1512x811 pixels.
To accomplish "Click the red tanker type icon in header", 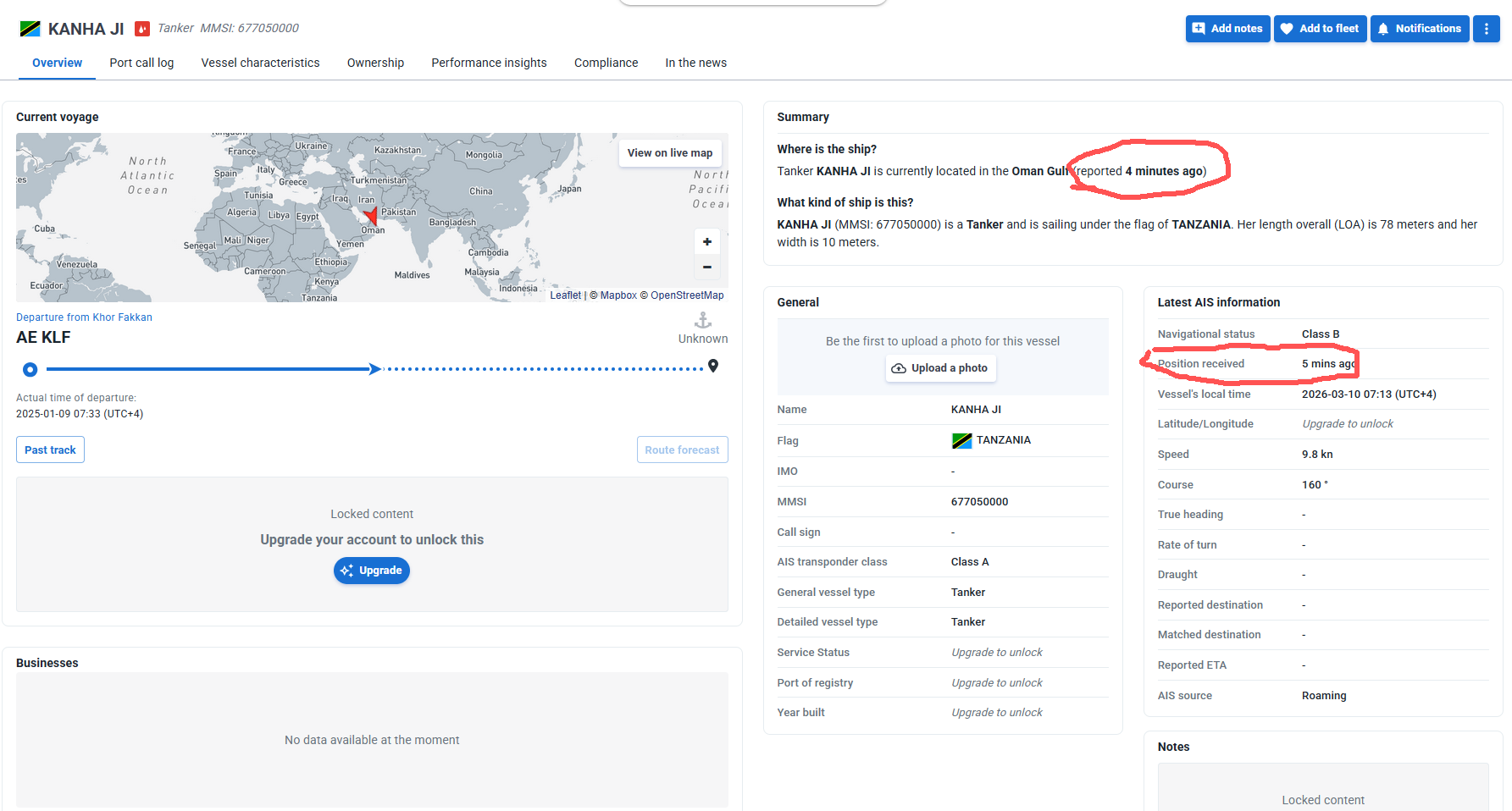I will point(142,29).
